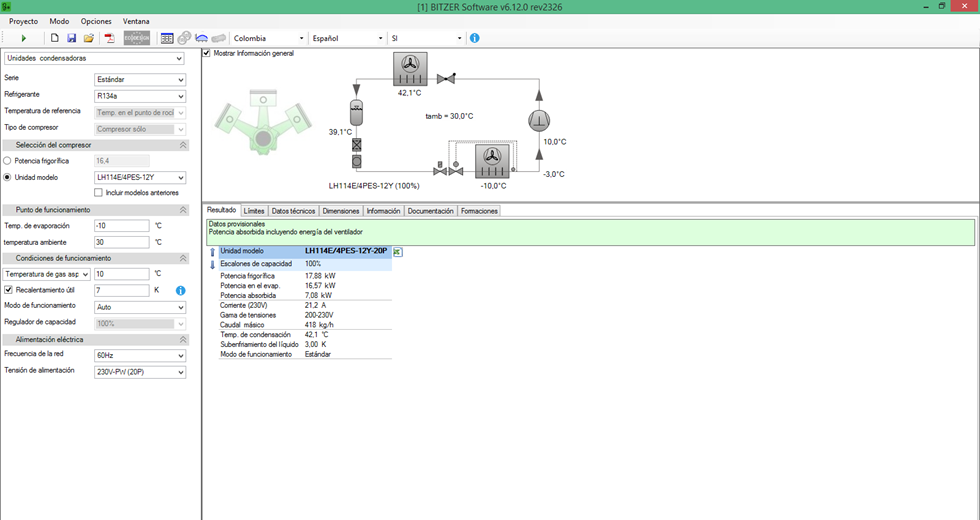Click the green Calculate play icon
The height and width of the screenshot is (520, 980).
(x=24, y=38)
